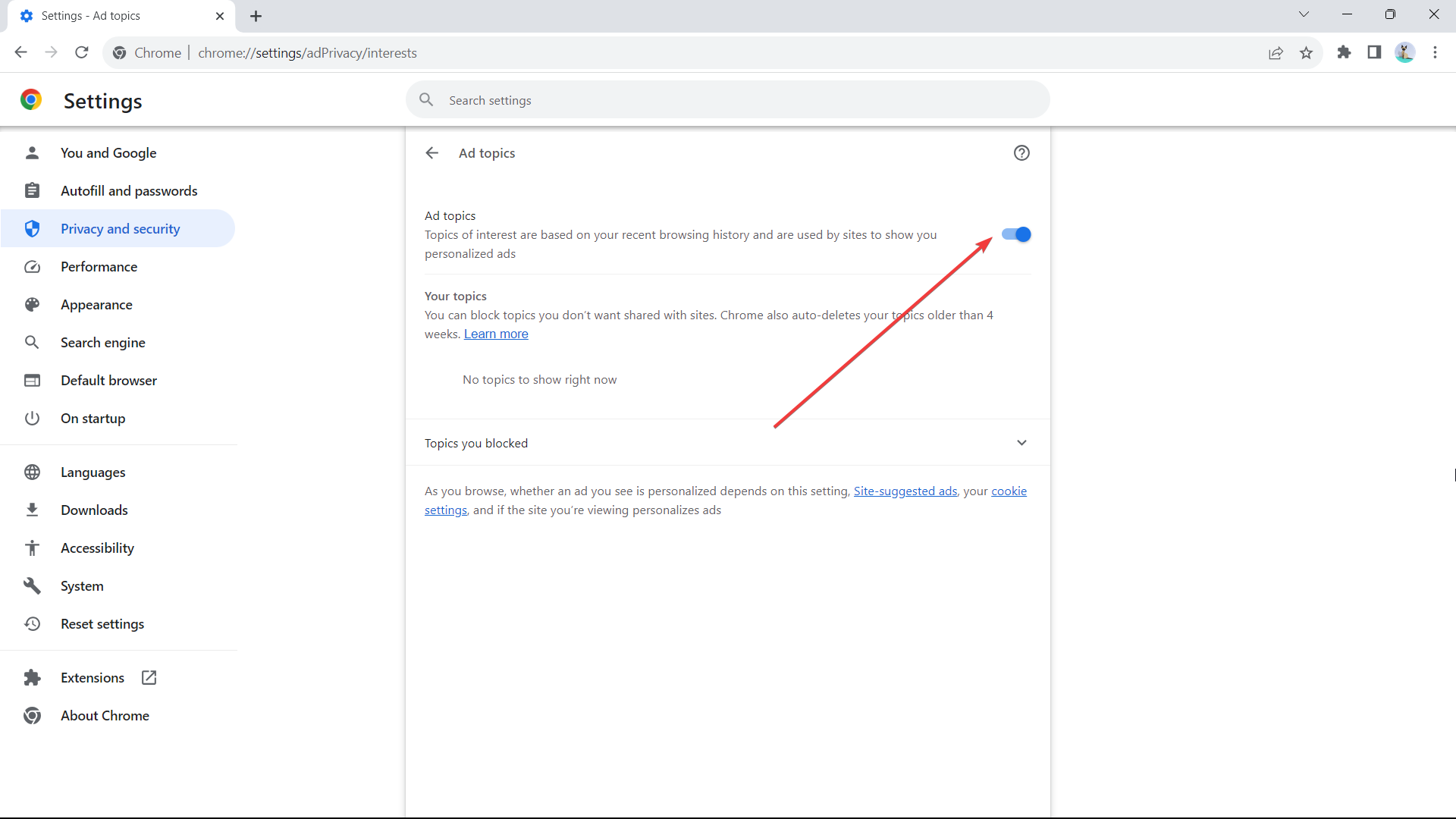Click the Downloads arrow icon
1456x819 pixels.
coord(32,510)
